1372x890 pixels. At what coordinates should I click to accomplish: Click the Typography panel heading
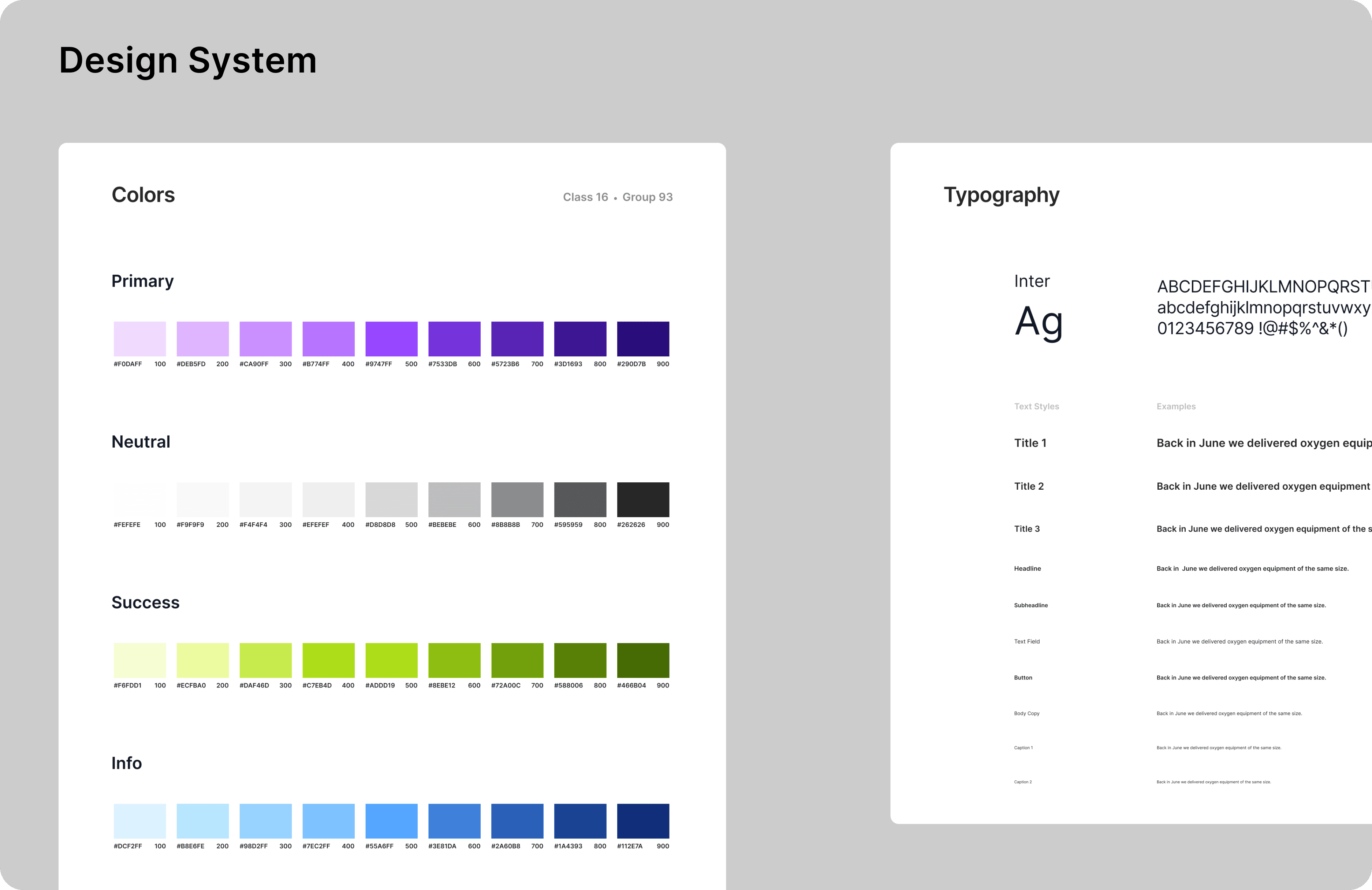tap(1001, 196)
